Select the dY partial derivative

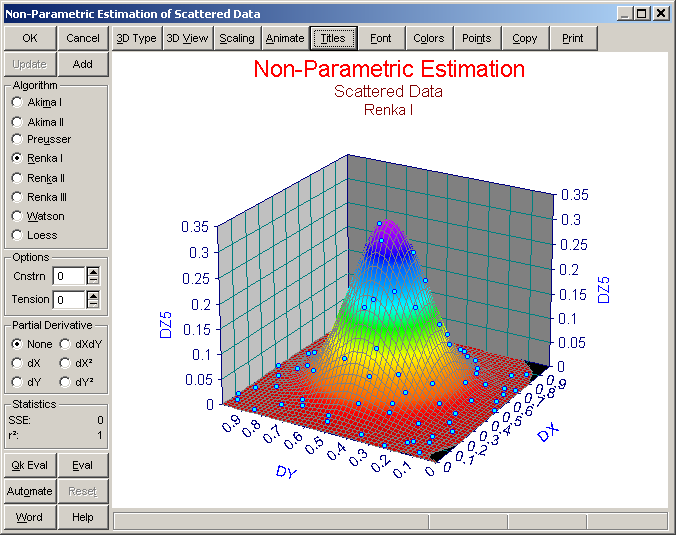(26, 382)
